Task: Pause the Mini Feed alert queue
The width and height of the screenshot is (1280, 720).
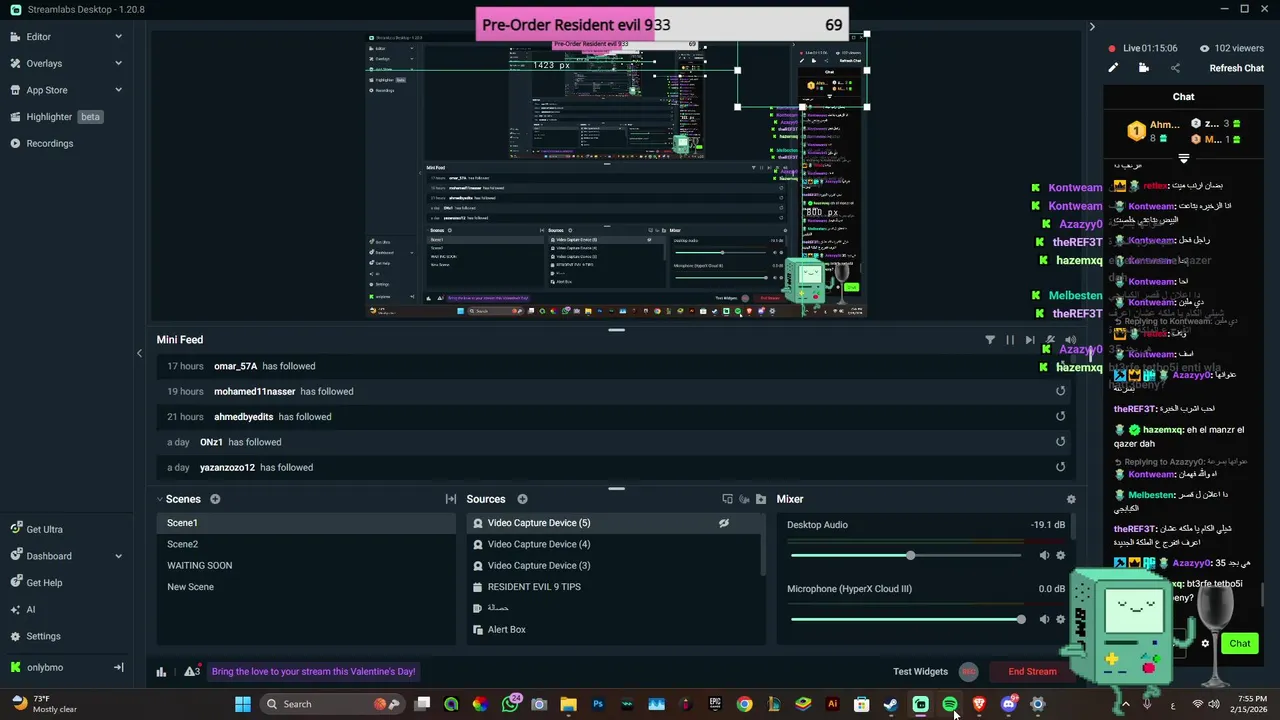Action: [1010, 340]
